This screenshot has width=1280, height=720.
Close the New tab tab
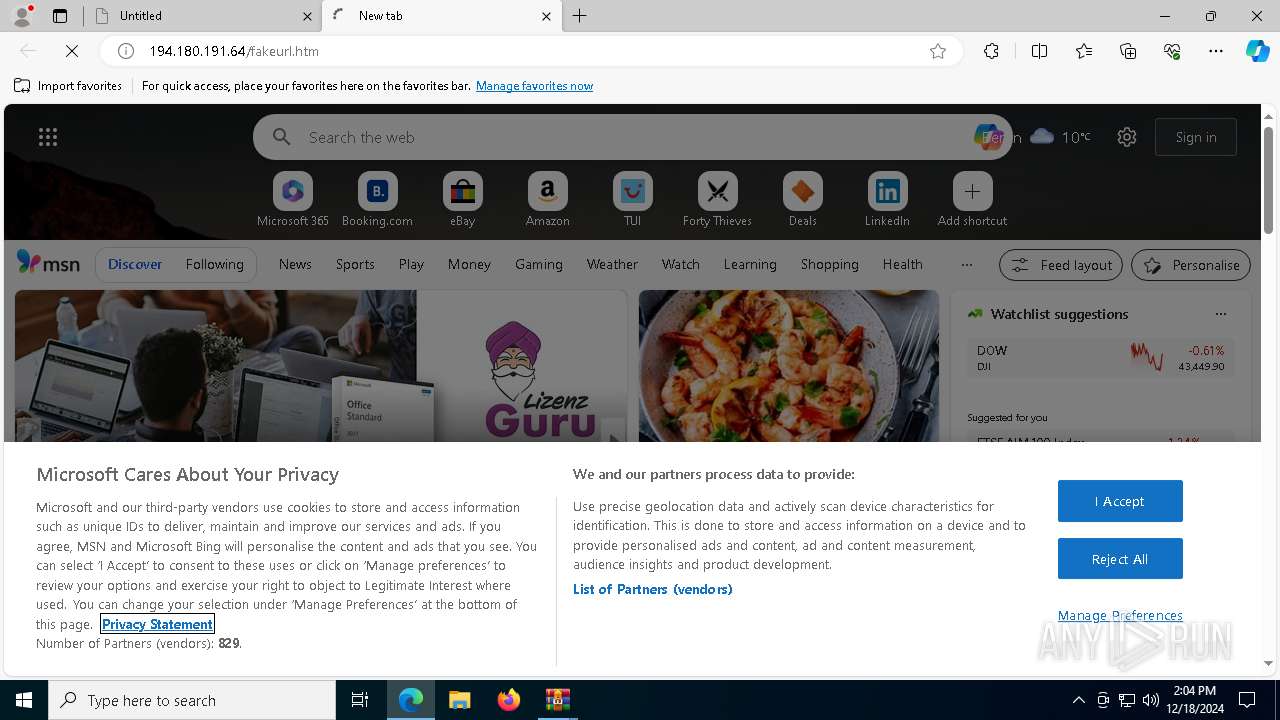click(x=546, y=16)
